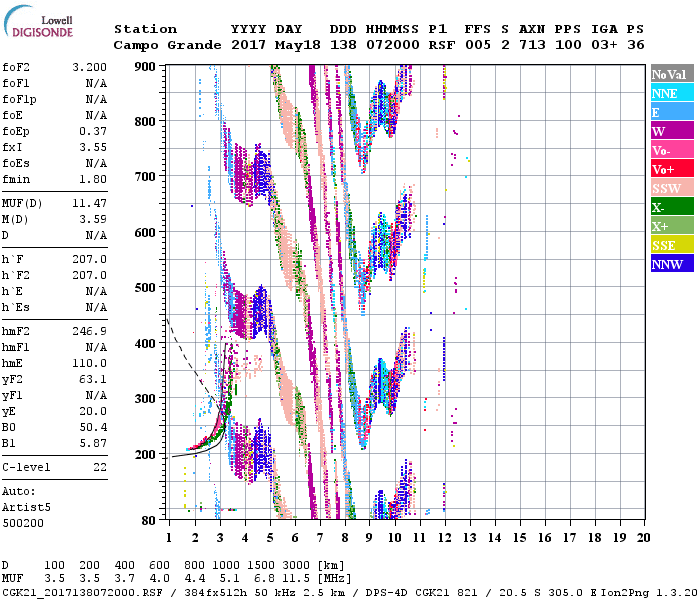700x600 pixels.
Task: Click the fxI value 3.55
Action: [93, 148]
